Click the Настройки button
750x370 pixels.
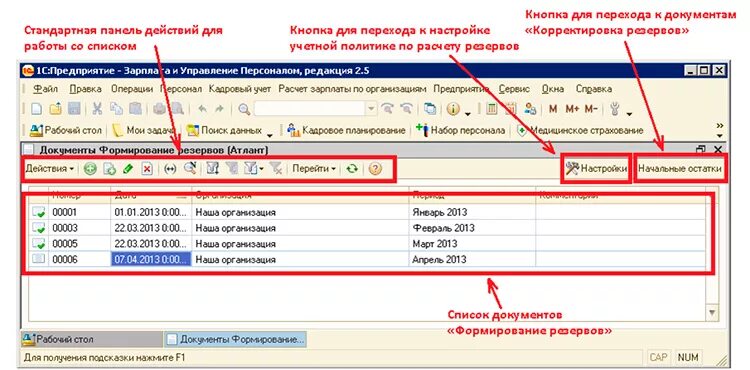coord(596,169)
